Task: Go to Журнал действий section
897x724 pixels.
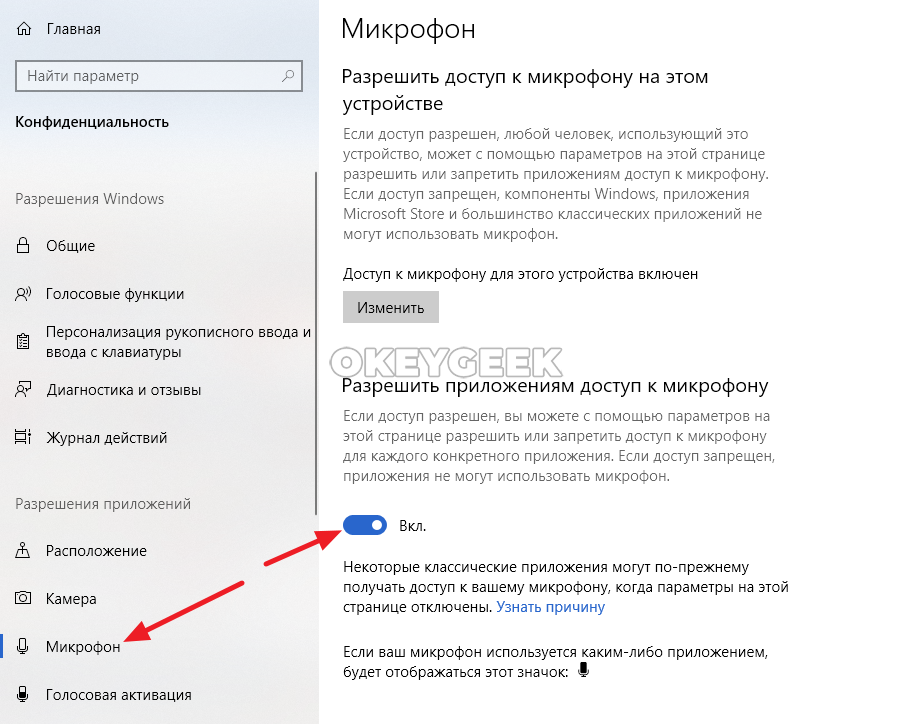Action: click(x=106, y=437)
